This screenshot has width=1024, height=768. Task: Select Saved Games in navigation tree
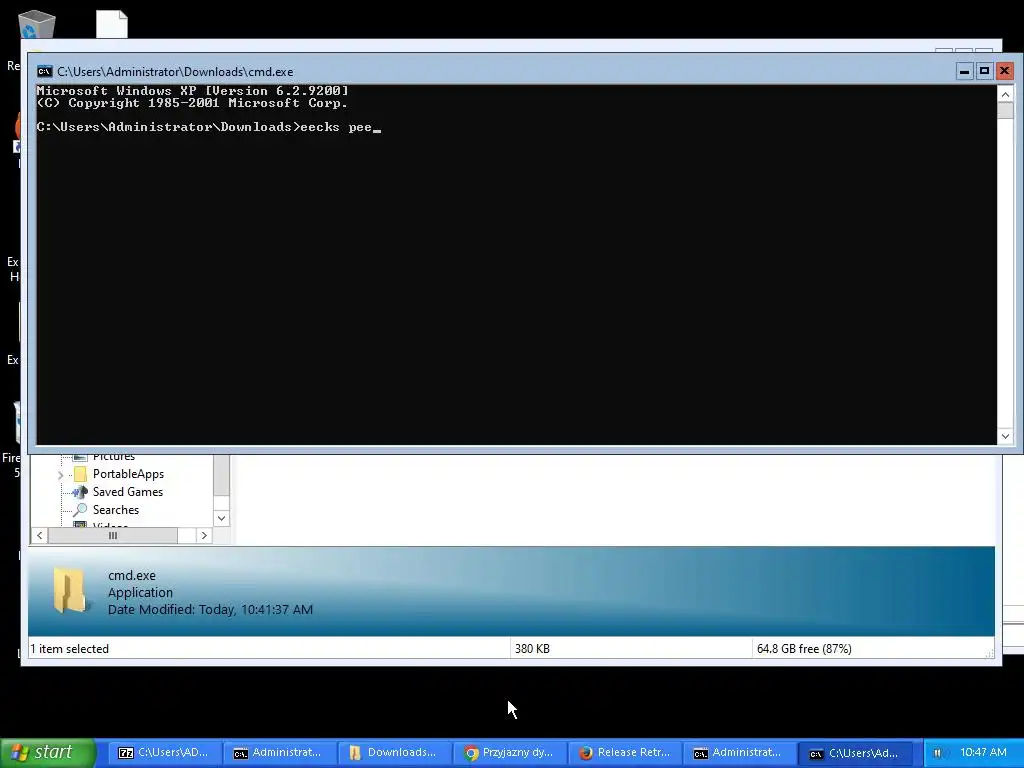tap(127, 492)
